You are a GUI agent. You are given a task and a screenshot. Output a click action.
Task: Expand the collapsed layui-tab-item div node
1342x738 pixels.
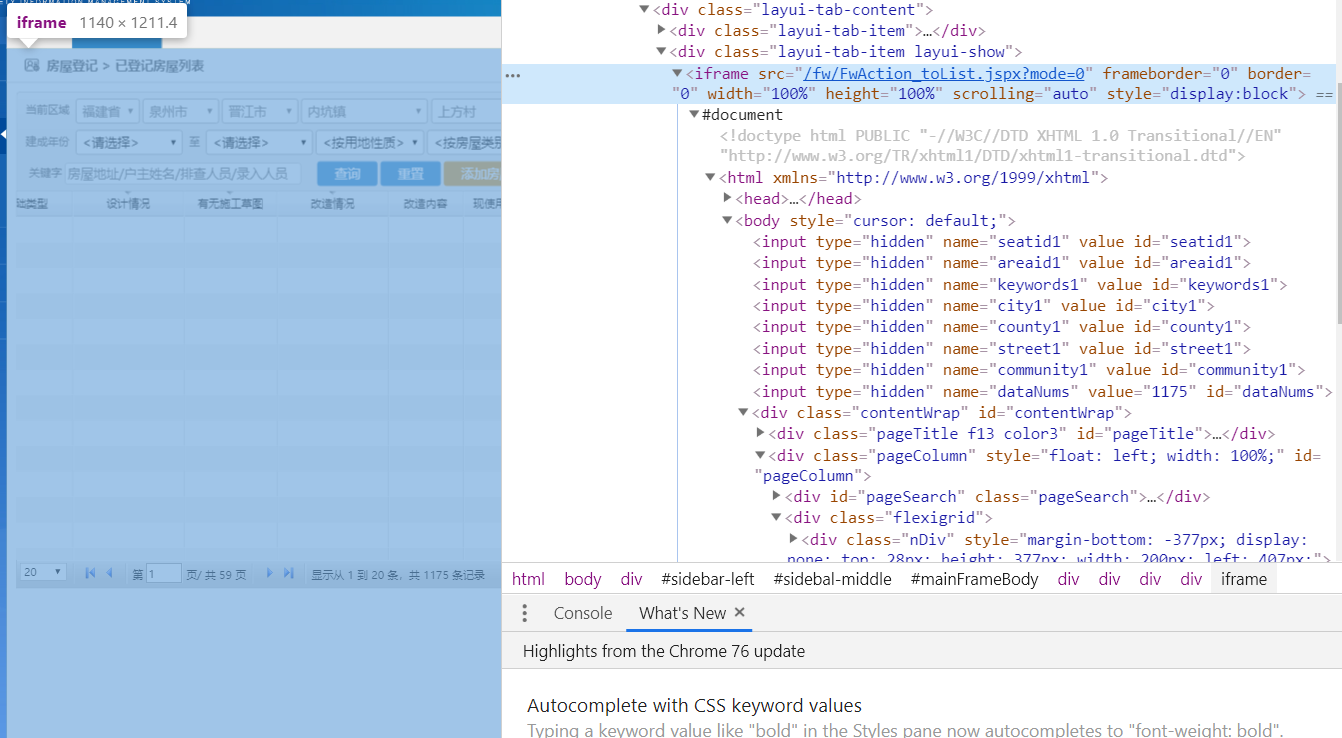click(661, 30)
